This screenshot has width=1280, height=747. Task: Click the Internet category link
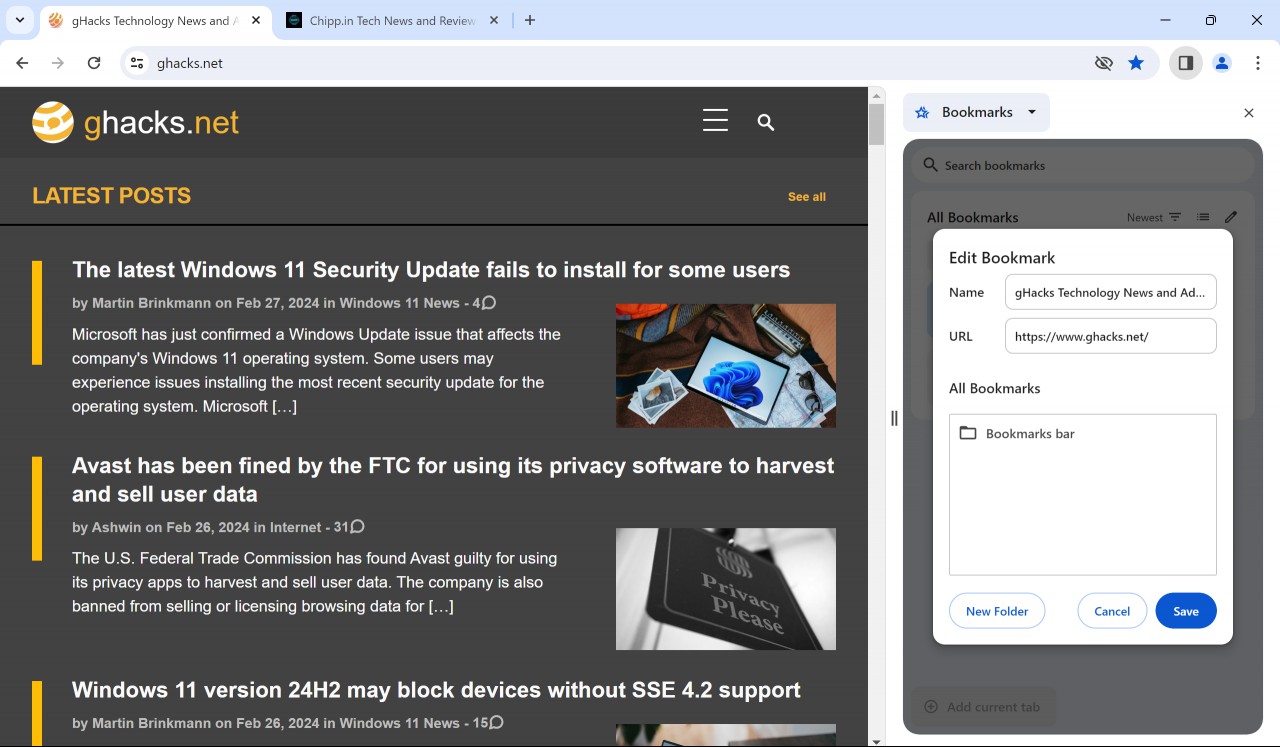[296, 527]
